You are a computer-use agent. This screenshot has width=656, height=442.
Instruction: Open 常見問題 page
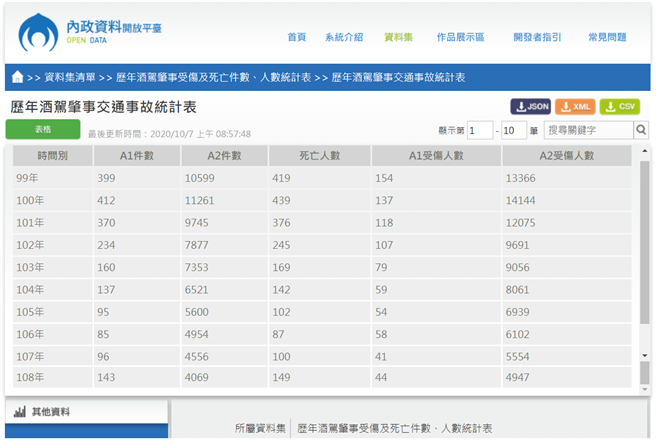(x=607, y=38)
